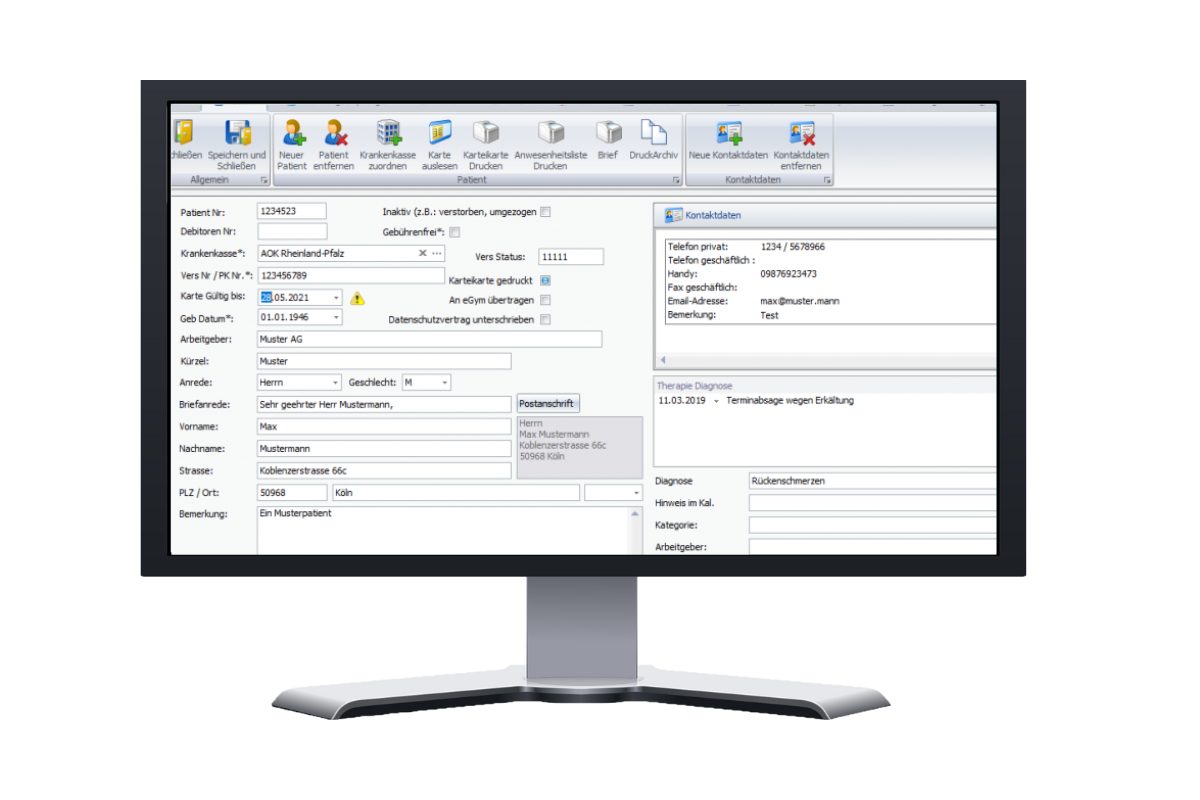This screenshot has width=1200, height=800.
Task: Check Datenschutzvertrag unterschrieben
Action: [x=544, y=319]
